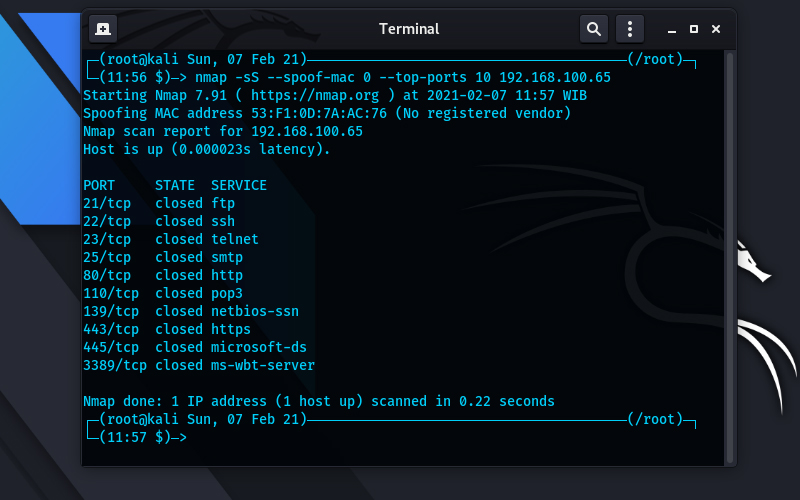Viewport: 800px width, 500px height.
Task: Click the 139/tcp netbios-ssn row
Action: [191, 311]
